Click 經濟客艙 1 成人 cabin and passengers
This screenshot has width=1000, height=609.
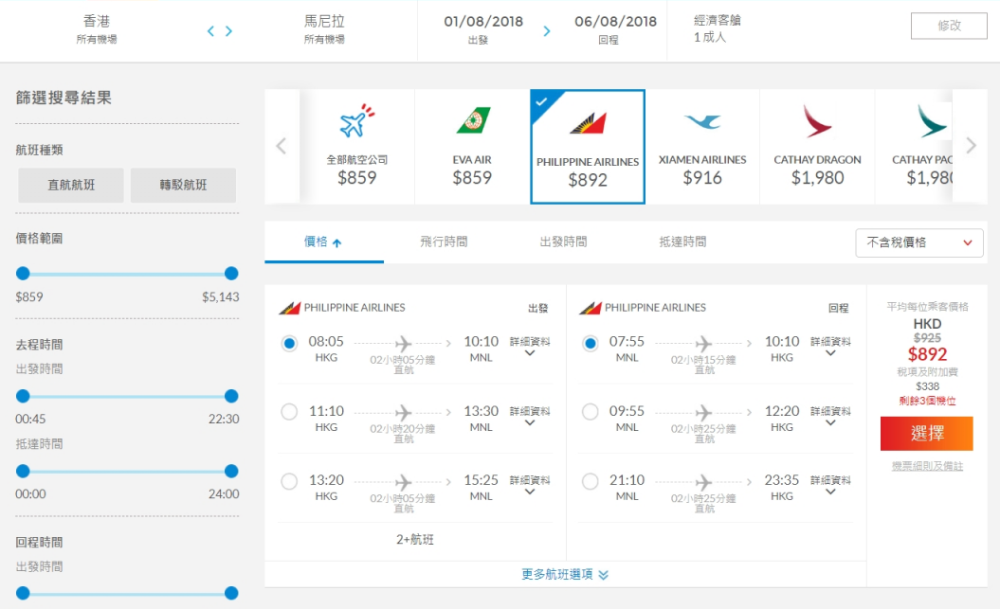717,29
